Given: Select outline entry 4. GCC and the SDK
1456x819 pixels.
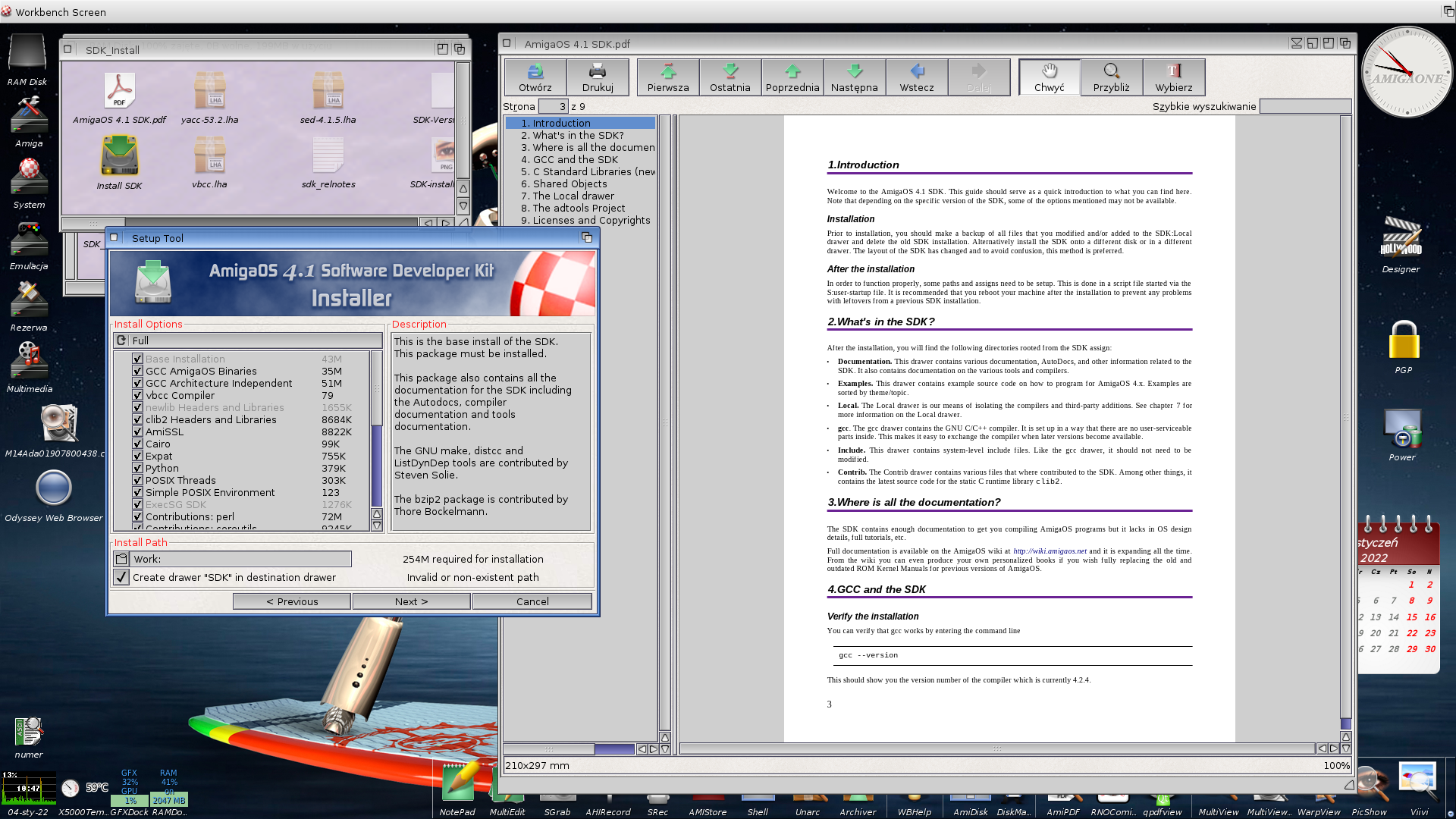Looking at the screenshot, I should click(581, 159).
